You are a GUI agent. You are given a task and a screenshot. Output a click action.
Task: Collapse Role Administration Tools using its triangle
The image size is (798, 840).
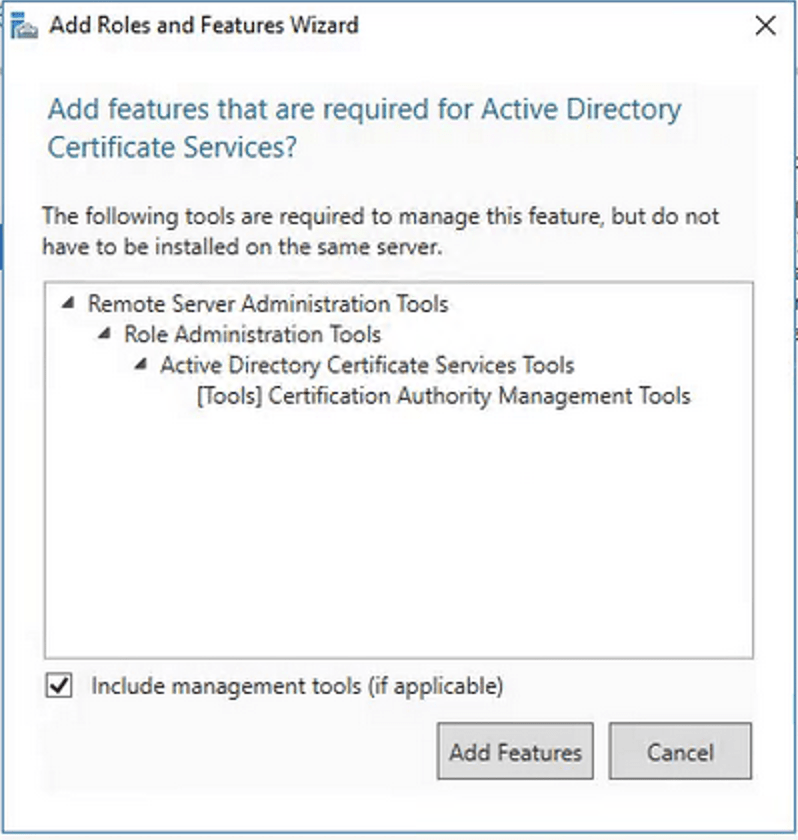104,334
